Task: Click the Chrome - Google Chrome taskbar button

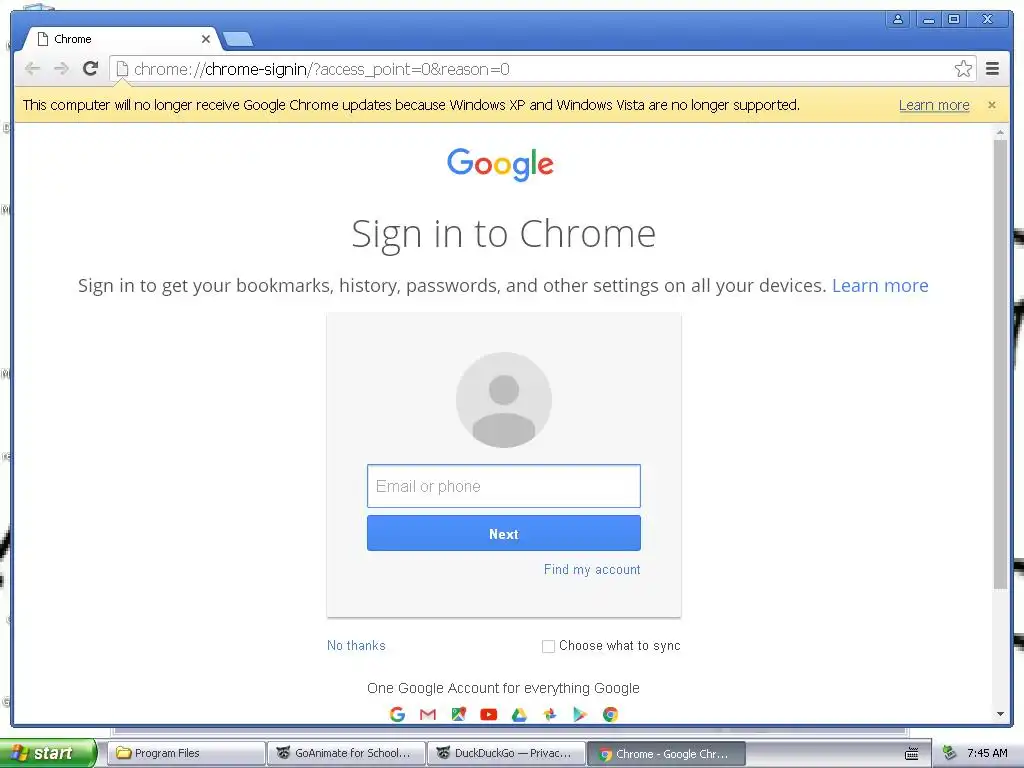Action: click(666, 753)
